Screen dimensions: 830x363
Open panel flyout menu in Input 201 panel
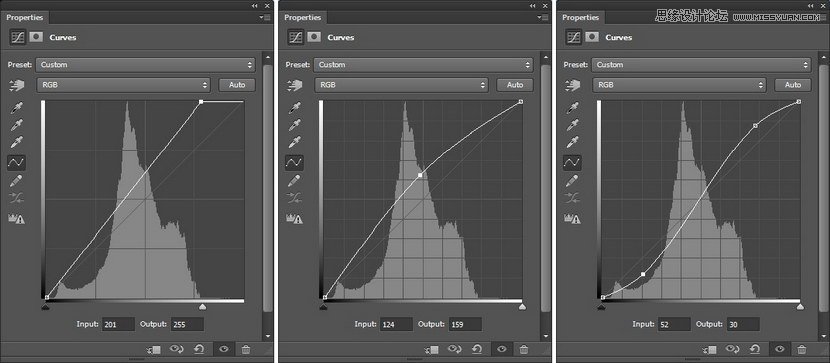coord(265,17)
